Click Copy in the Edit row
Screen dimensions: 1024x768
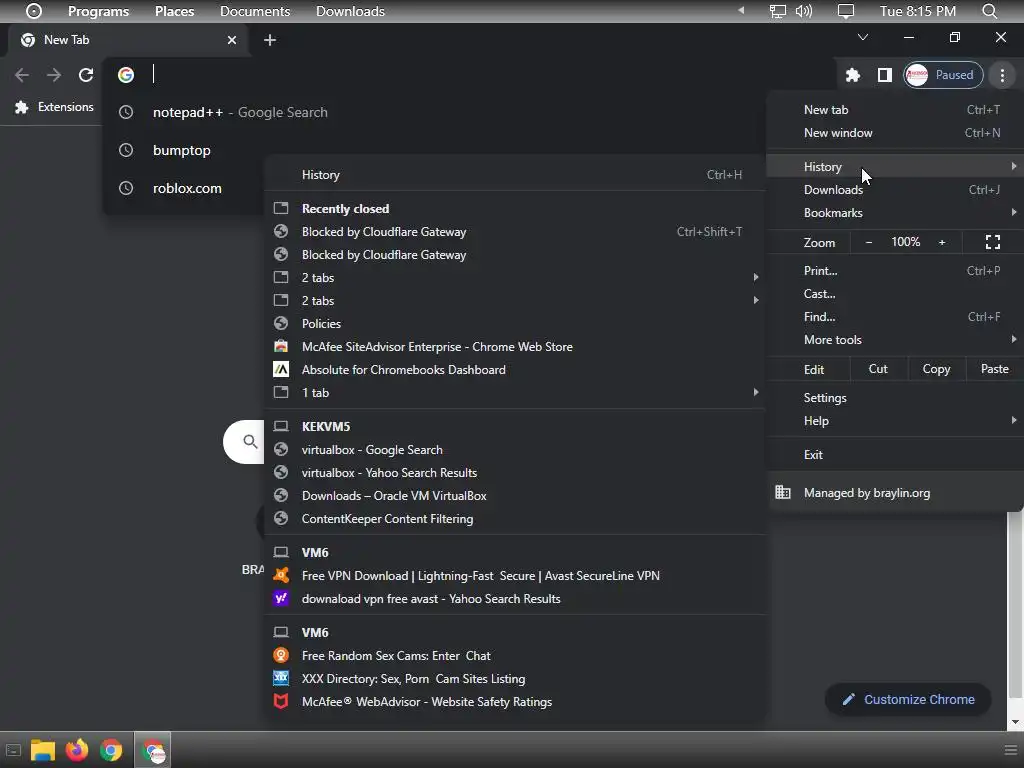click(936, 369)
